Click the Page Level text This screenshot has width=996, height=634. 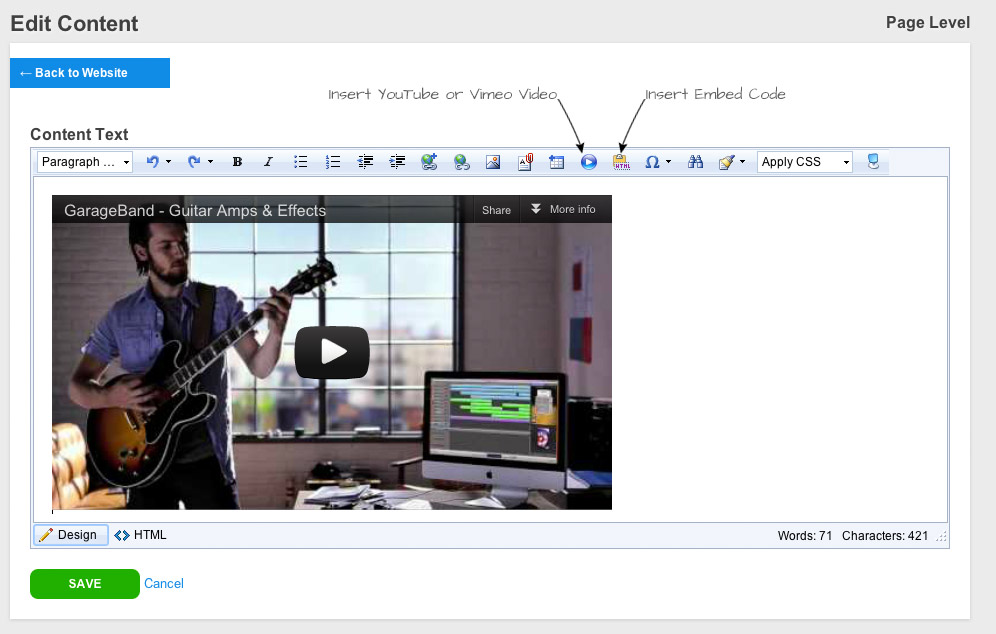coord(928,23)
